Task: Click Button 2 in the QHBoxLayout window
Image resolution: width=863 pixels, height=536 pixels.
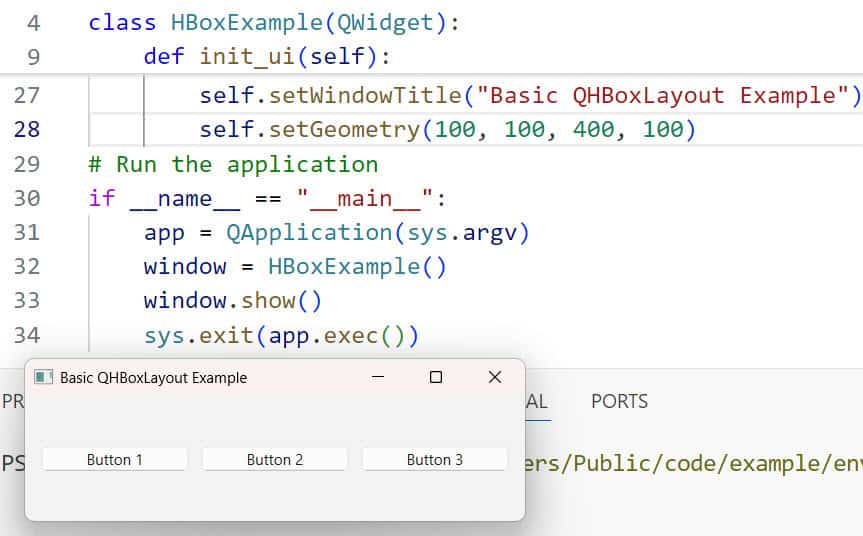Action: click(x=275, y=460)
